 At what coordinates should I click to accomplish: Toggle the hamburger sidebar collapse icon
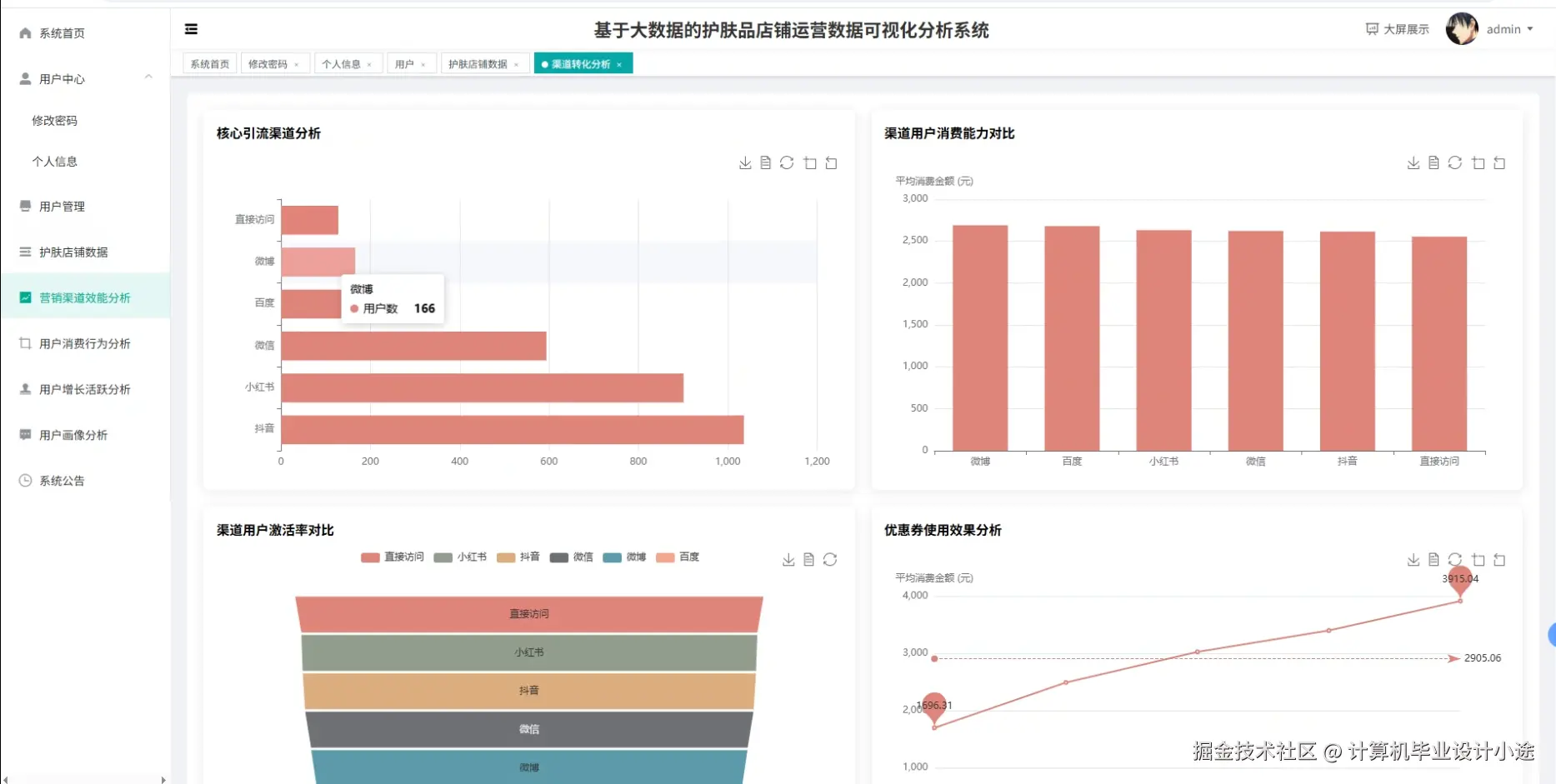point(191,29)
